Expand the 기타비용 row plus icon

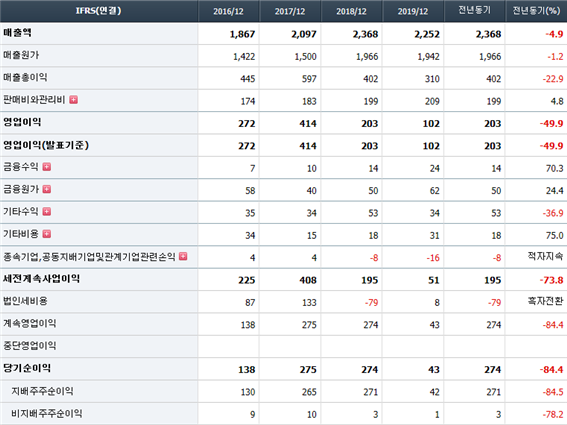[x=47, y=234]
